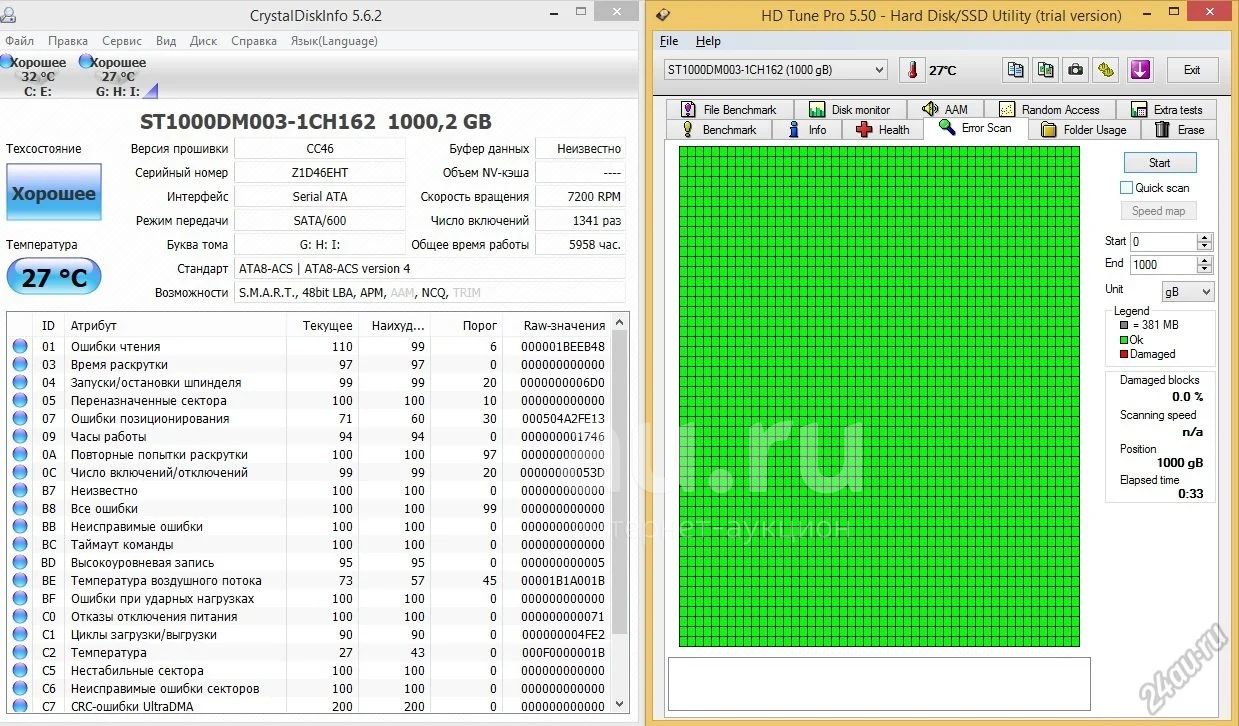Open the Сервис menu in CrystalDiskInfo
The width and height of the screenshot is (1239, 726).
[122, 41]
